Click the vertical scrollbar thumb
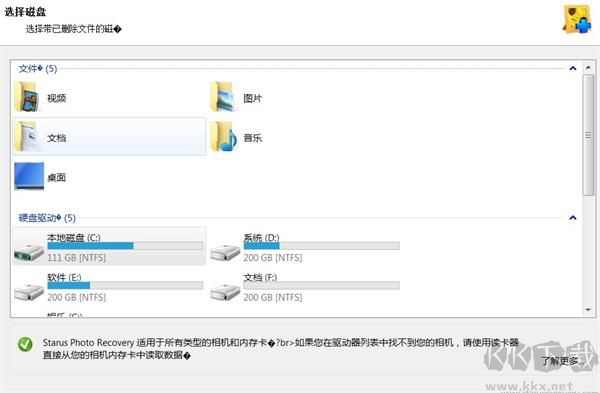The height and width of the screenshot is (393, 600). click(x=588, y=135)
